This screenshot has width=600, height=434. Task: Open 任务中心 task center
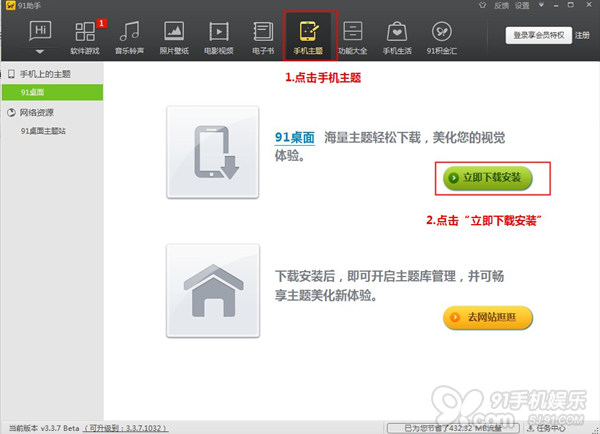(546, 428)
